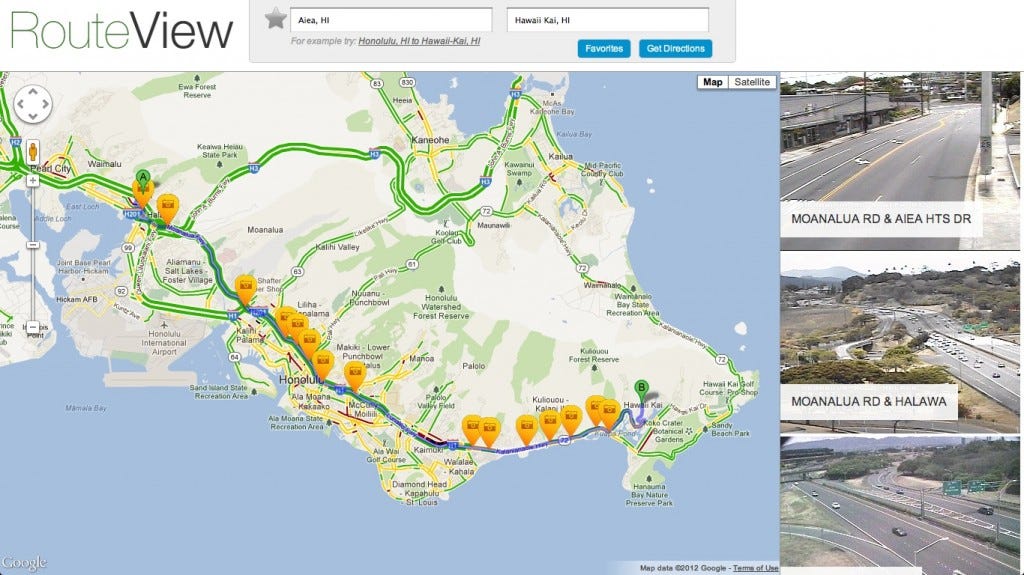Click the Pearl City label on the map

tap(51, 168)
